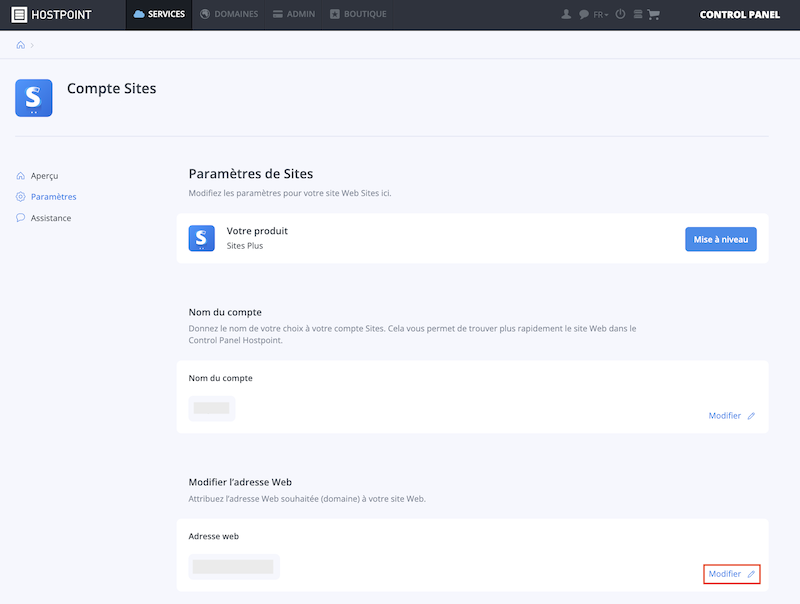Image resolution: width=800 pixels, height=604 pixels.
Task: Open the chat speech bubble icon
Action: tap(584, 14)
